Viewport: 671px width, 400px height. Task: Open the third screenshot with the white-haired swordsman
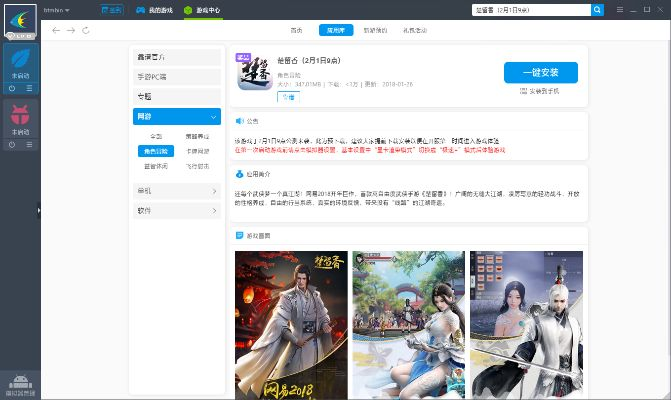(x=526, y=325)
